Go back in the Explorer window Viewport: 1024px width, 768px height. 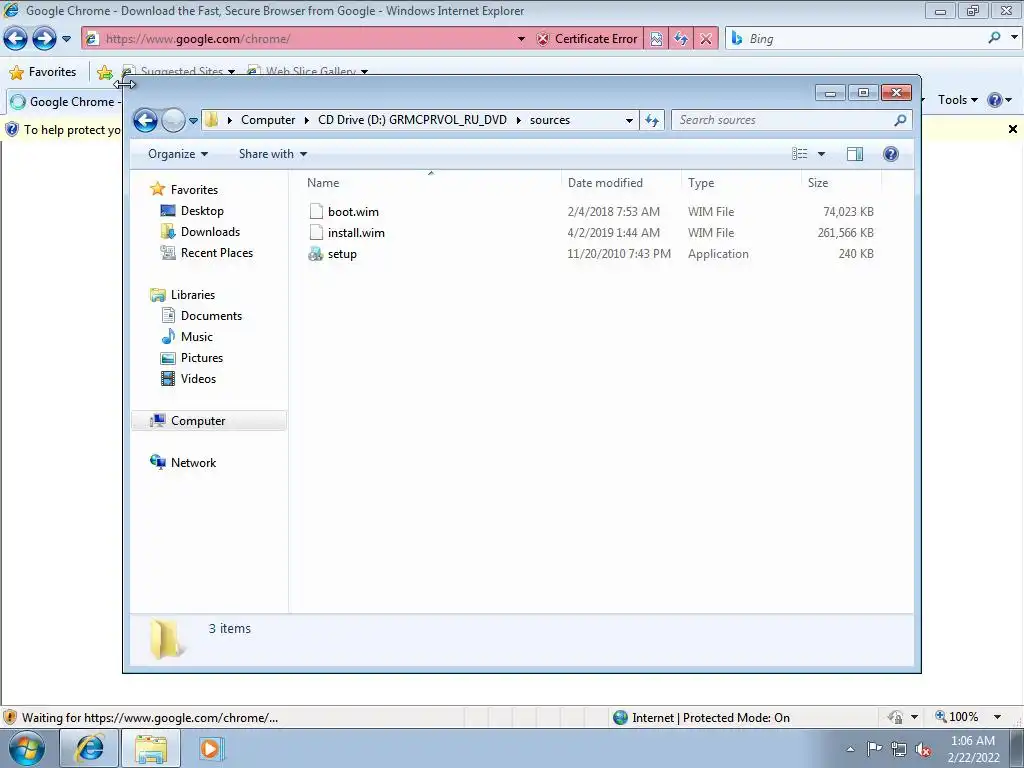point(145,120)
